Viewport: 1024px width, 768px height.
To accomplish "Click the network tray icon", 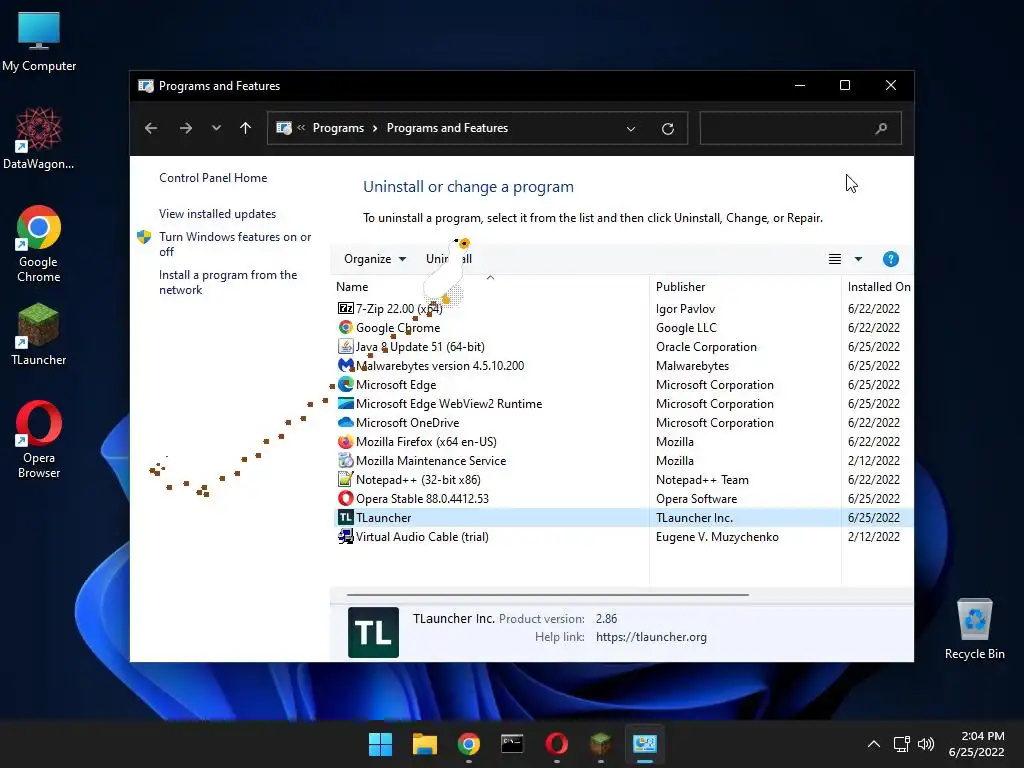I will [902, 744].
